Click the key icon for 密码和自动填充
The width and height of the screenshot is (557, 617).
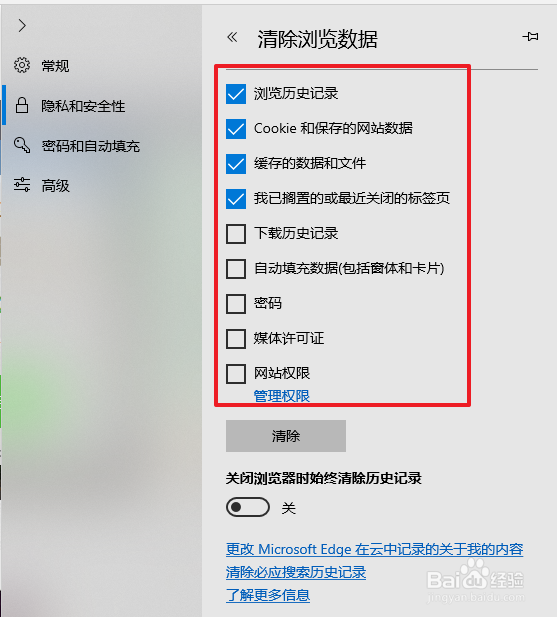[x=22, y=145]
